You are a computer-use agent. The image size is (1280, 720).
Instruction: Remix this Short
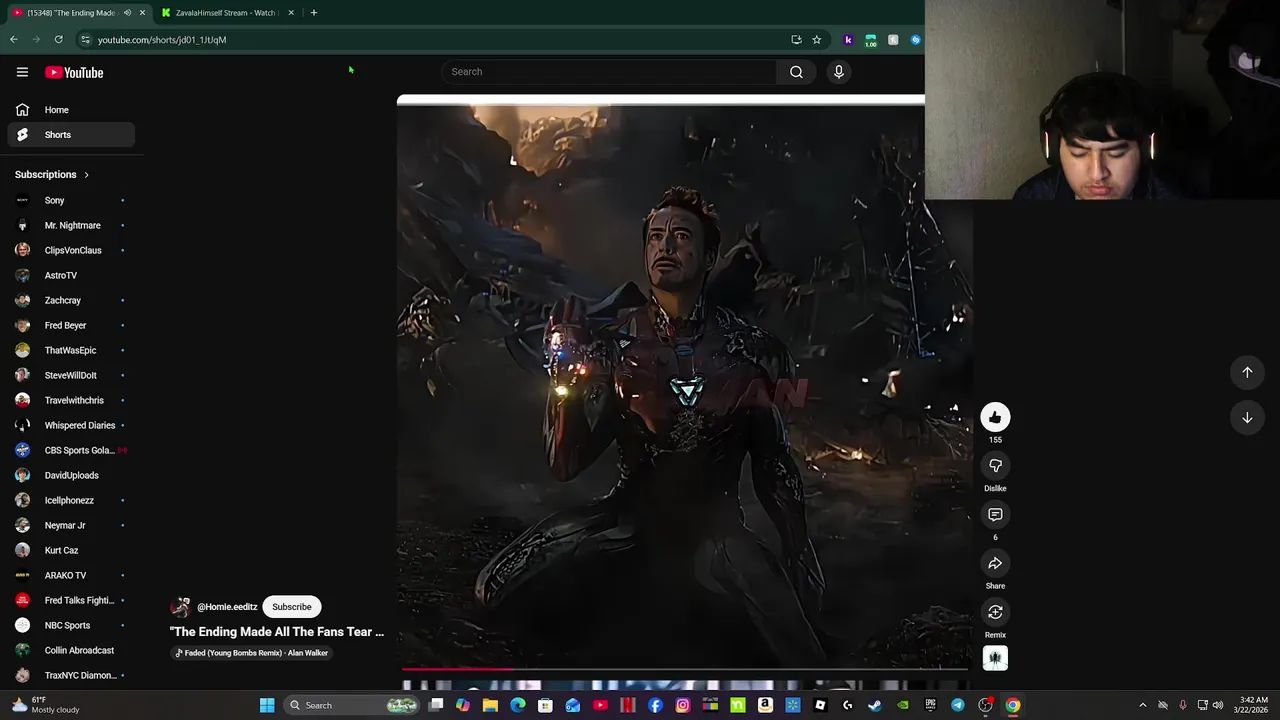click(x=995, y=612)
